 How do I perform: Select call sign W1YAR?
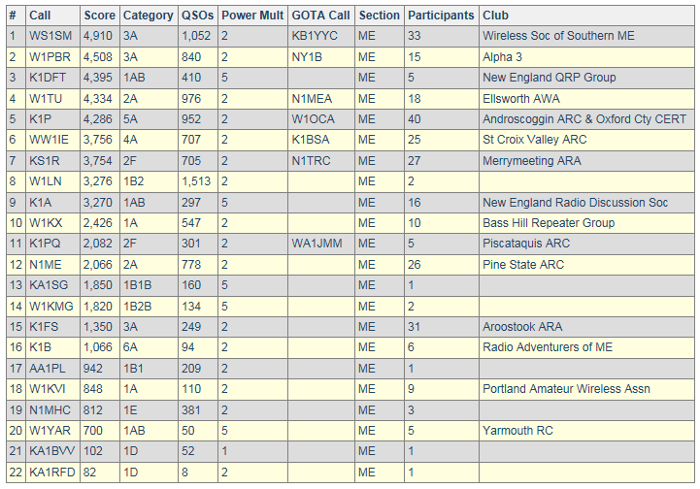[50, 430]
